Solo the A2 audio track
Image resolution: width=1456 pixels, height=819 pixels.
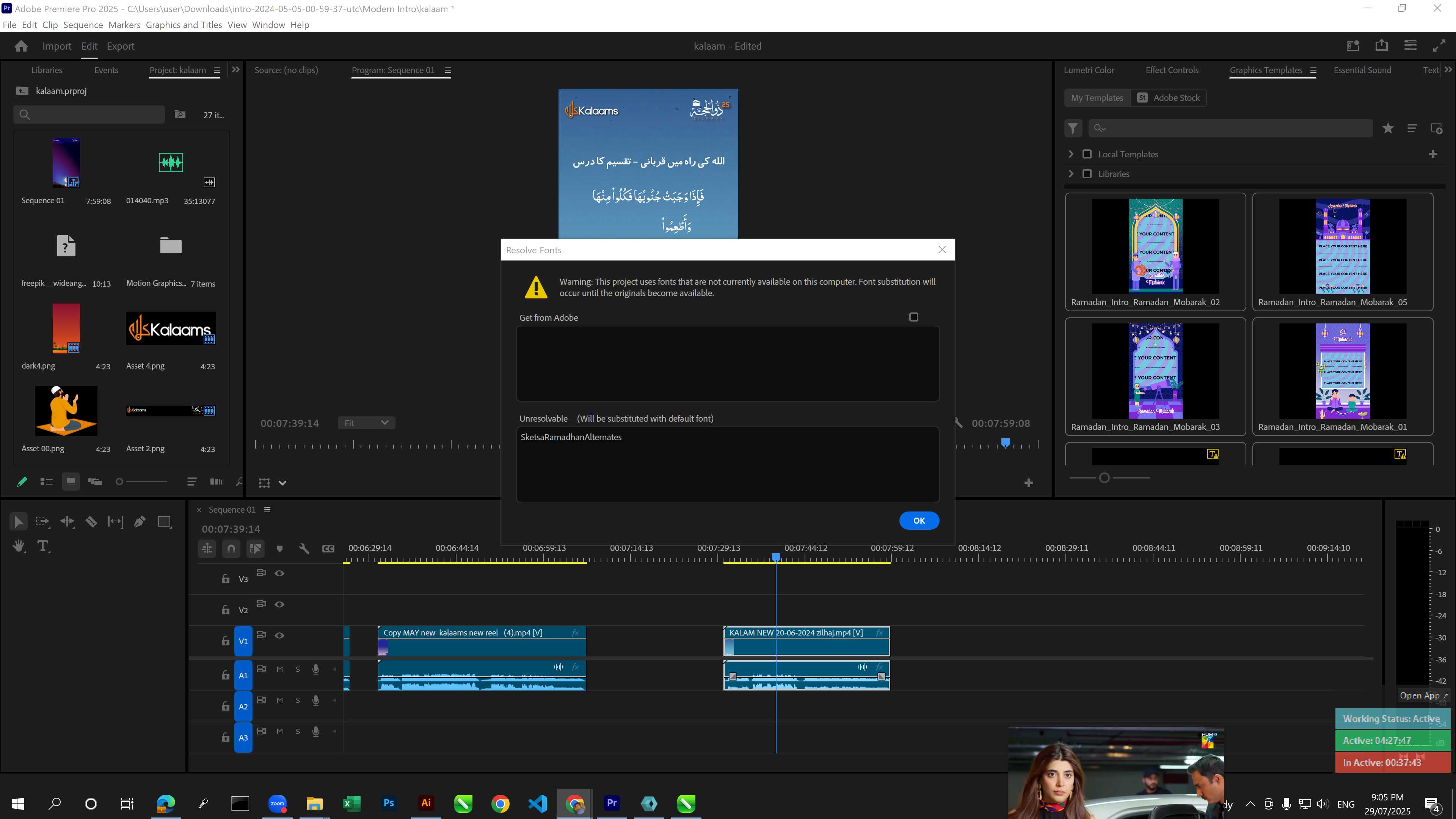coord(298,700)
